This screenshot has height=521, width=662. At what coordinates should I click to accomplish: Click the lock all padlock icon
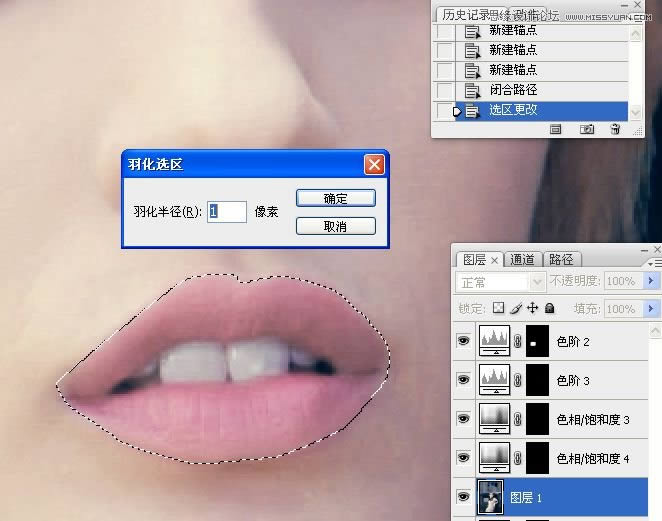(549, 309)
